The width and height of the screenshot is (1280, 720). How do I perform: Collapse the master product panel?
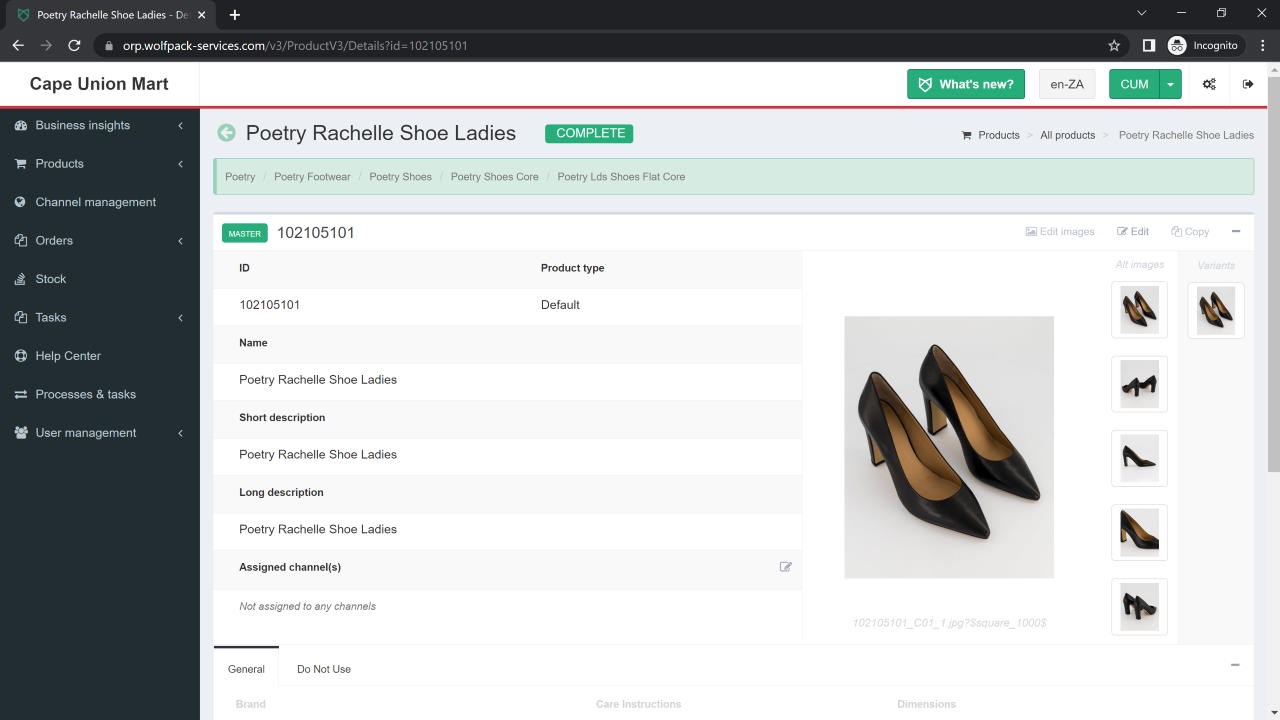(x=1236, y=231)
